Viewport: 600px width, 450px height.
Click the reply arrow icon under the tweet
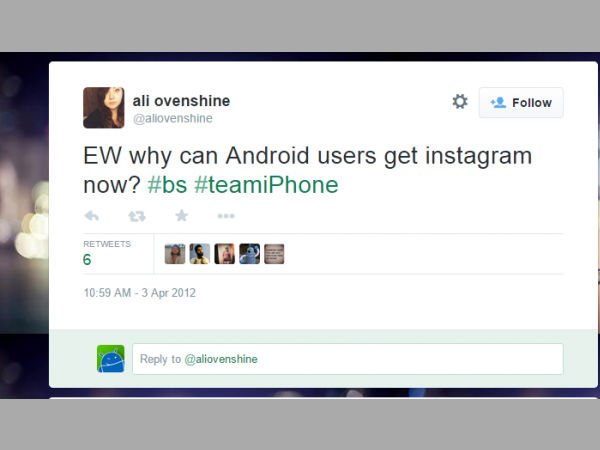coord(91,216)
